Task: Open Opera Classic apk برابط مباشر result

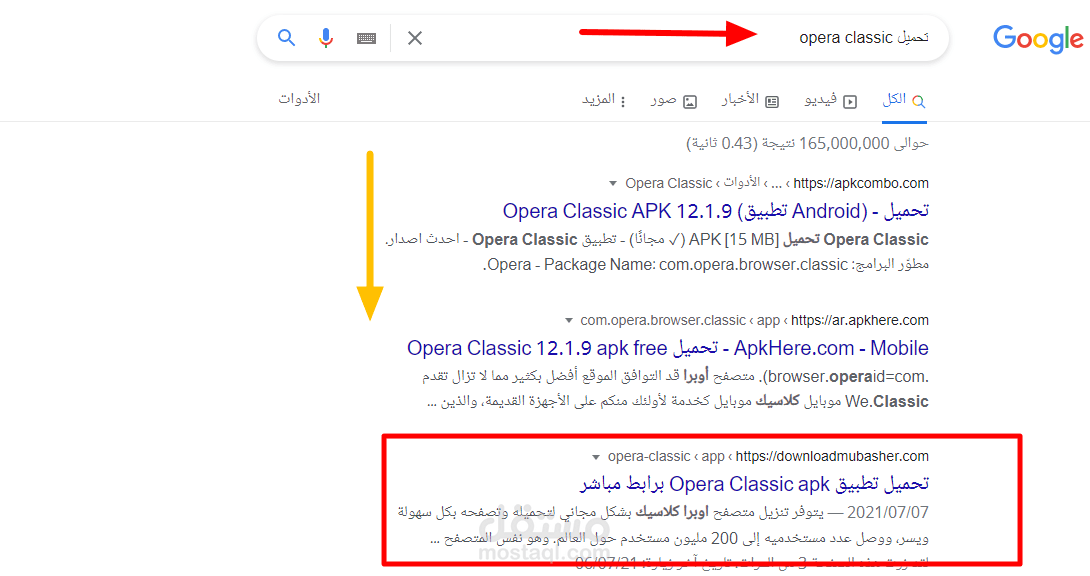Action: (x=754, y=484)
